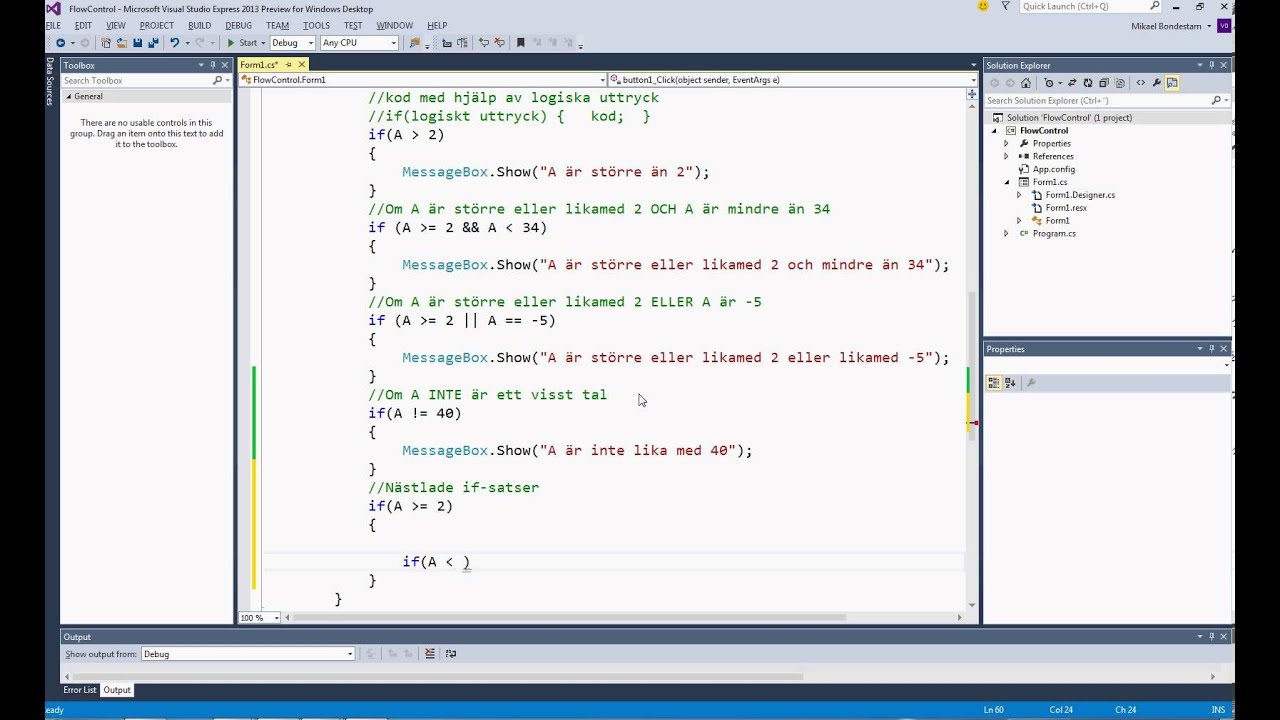
Task: Click the Collapse All icon in Solution Explorer
Action: (1103, 83)
